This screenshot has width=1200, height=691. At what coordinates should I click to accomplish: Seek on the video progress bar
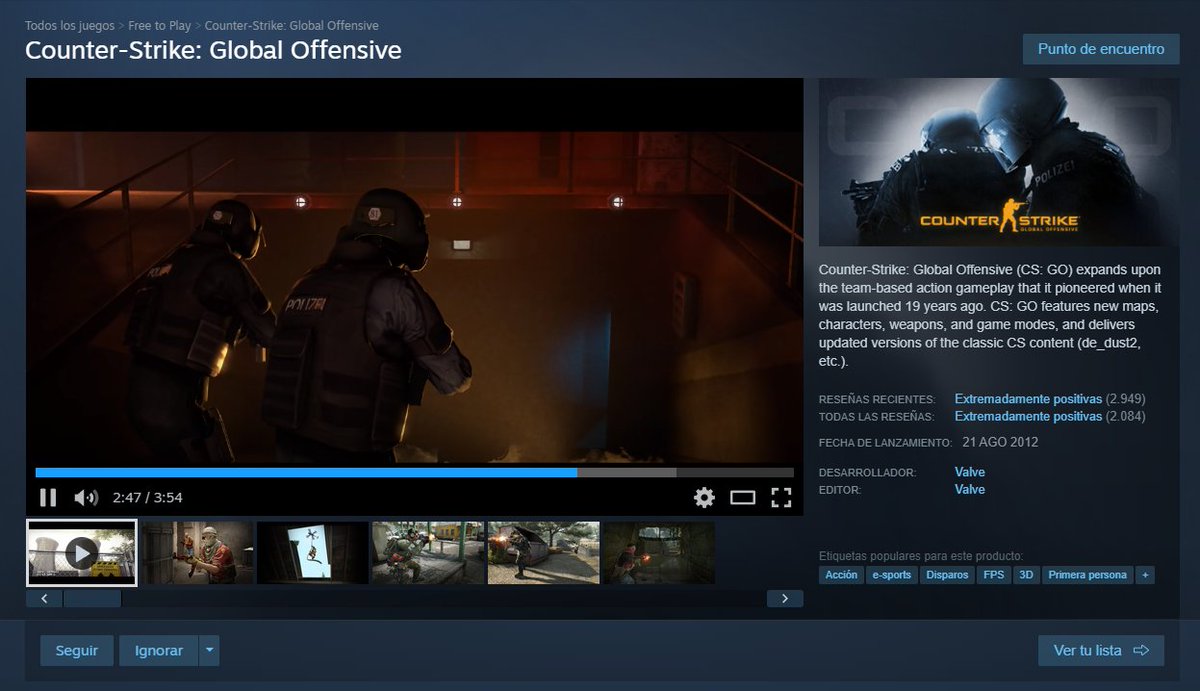point(414,472)
